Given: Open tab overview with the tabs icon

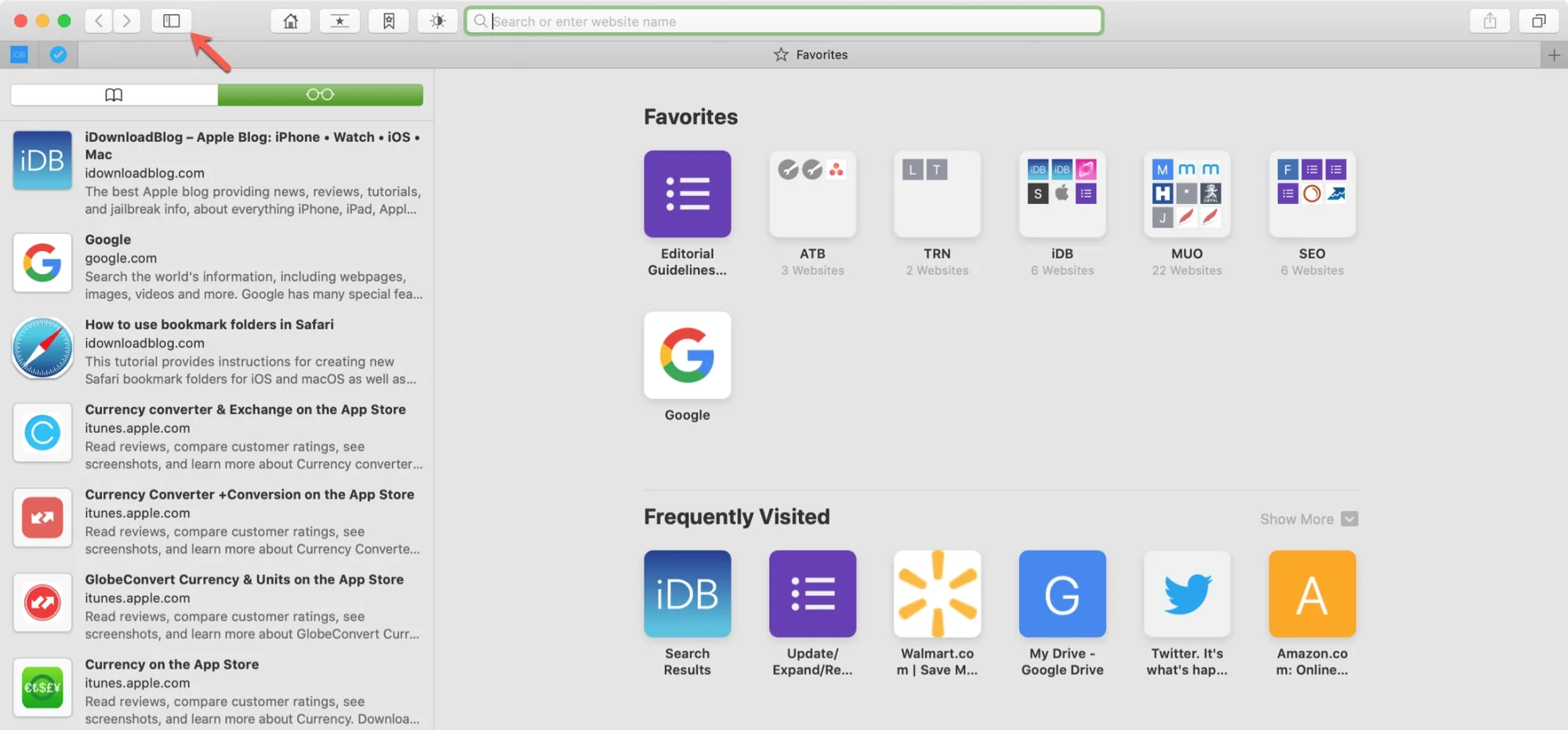Looking at the screenshot, I should pyautogui.click(x=1538, y=20).
